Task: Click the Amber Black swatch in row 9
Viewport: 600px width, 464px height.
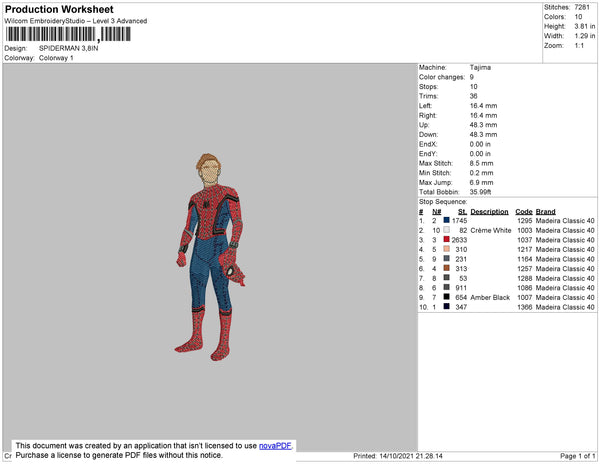Action: click(x=446, y=297)
